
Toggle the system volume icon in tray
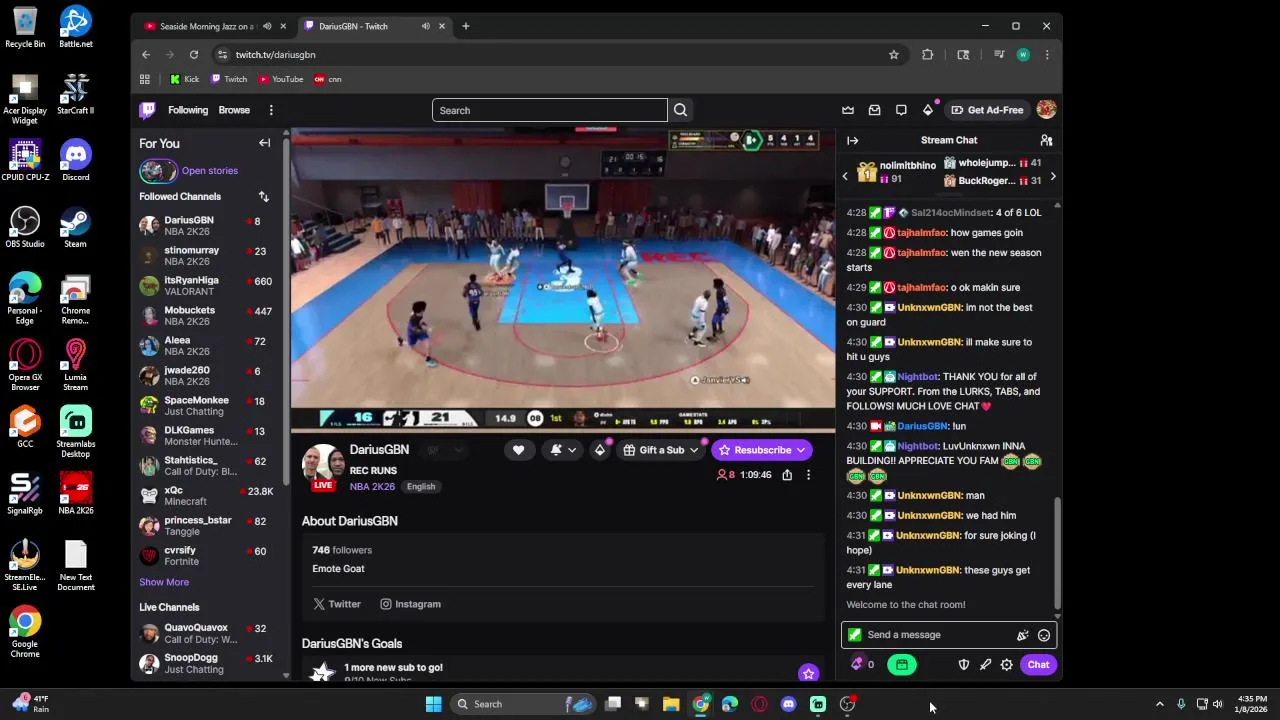coord(1217,704)
